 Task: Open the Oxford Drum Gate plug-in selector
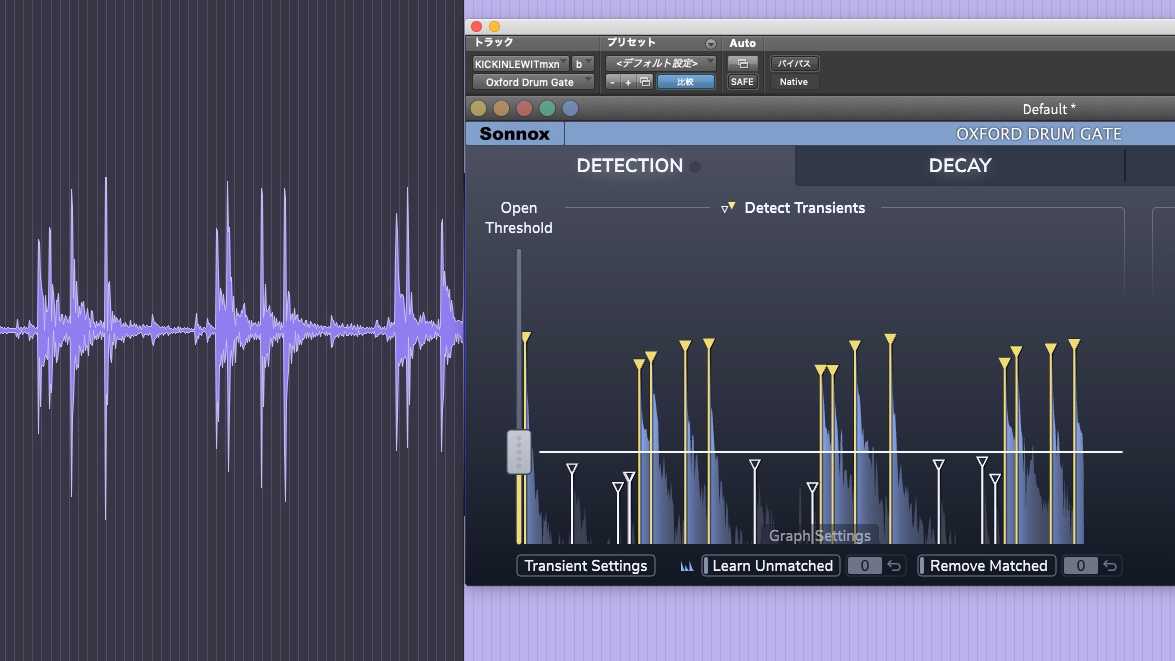(533, 82)
